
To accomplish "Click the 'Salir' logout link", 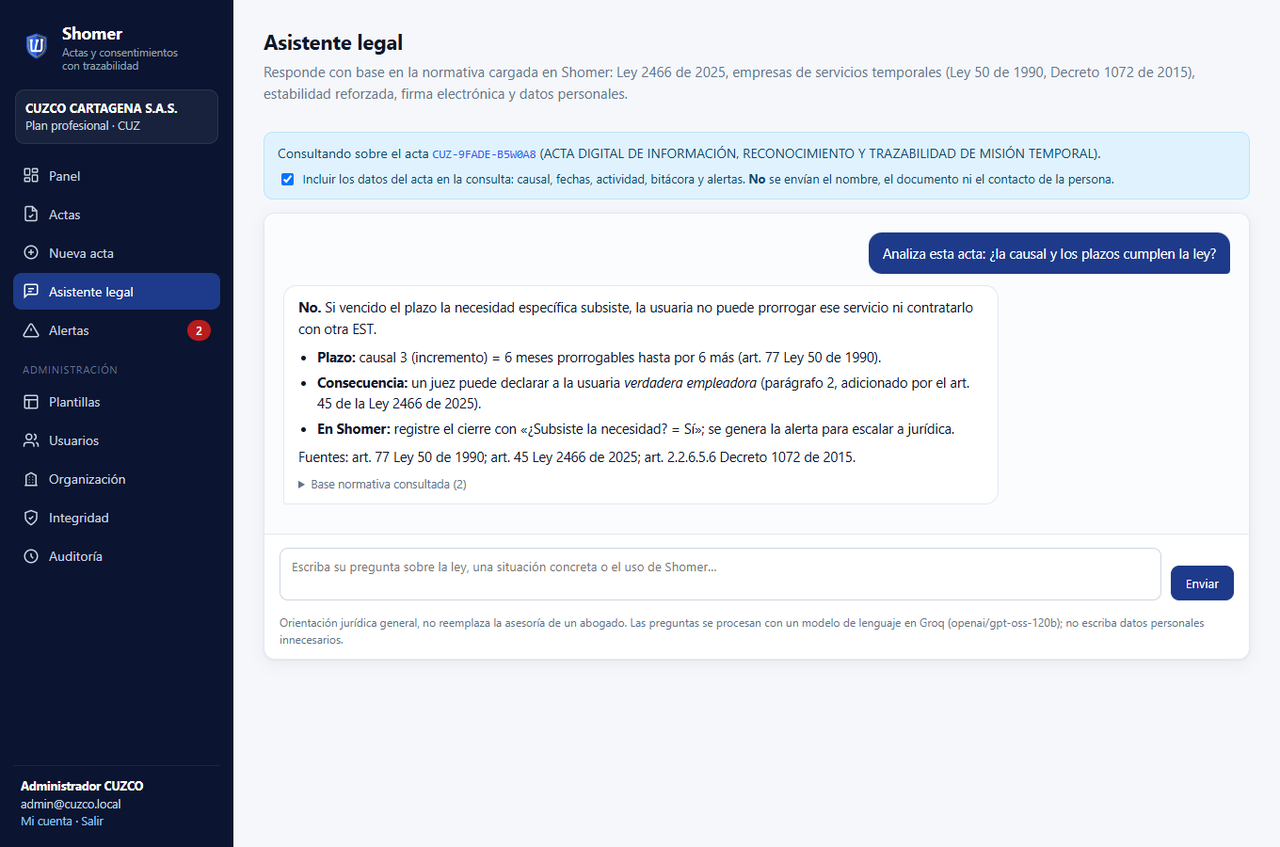I will pos(92,821).
